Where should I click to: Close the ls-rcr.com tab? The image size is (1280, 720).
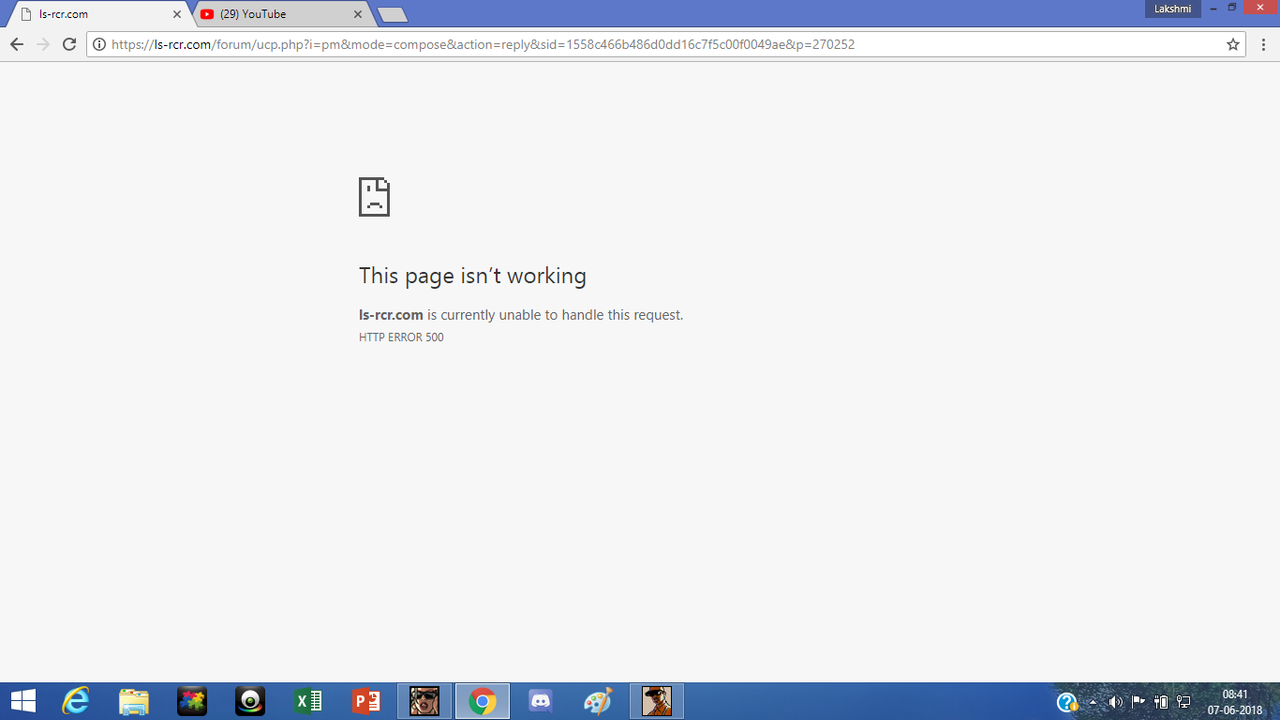tap(178, 14)
